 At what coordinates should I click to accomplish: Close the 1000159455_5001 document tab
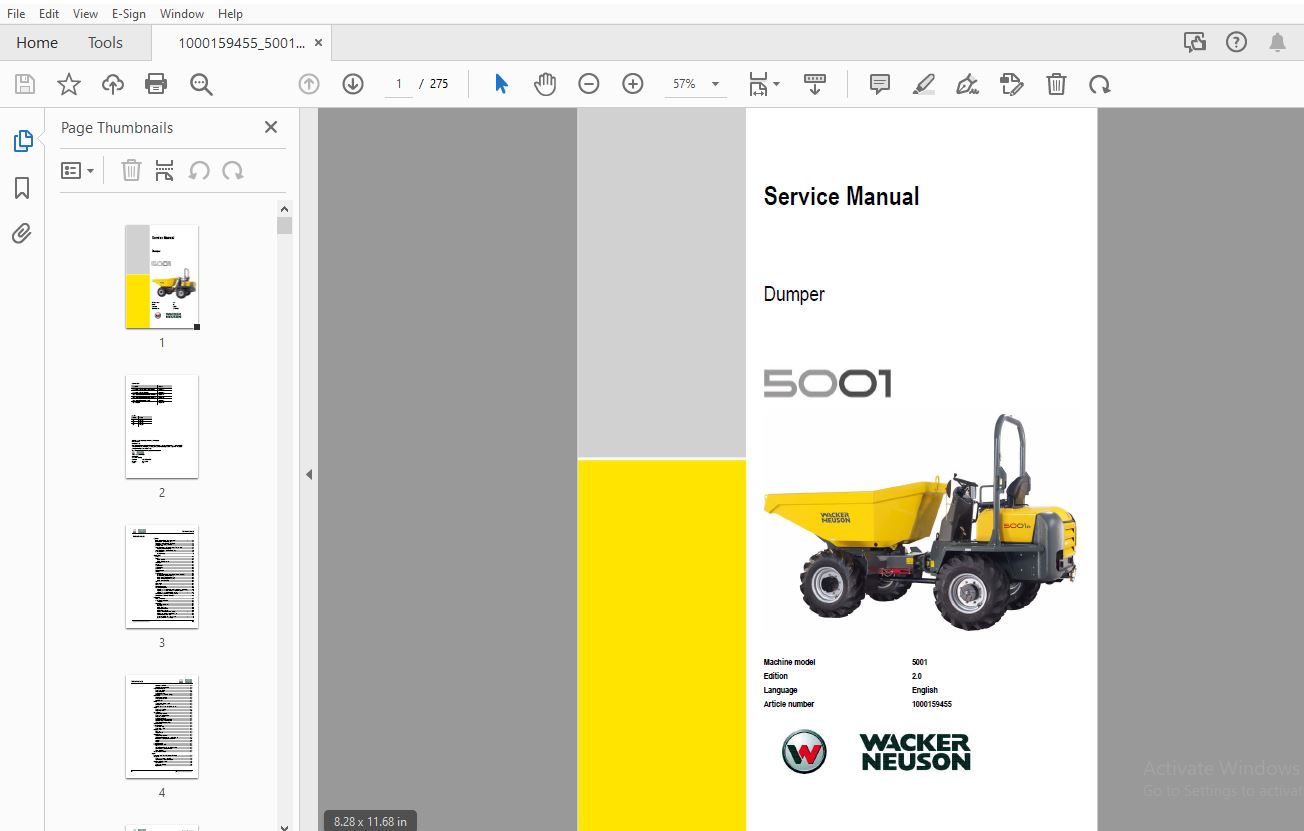click(319, 43)
